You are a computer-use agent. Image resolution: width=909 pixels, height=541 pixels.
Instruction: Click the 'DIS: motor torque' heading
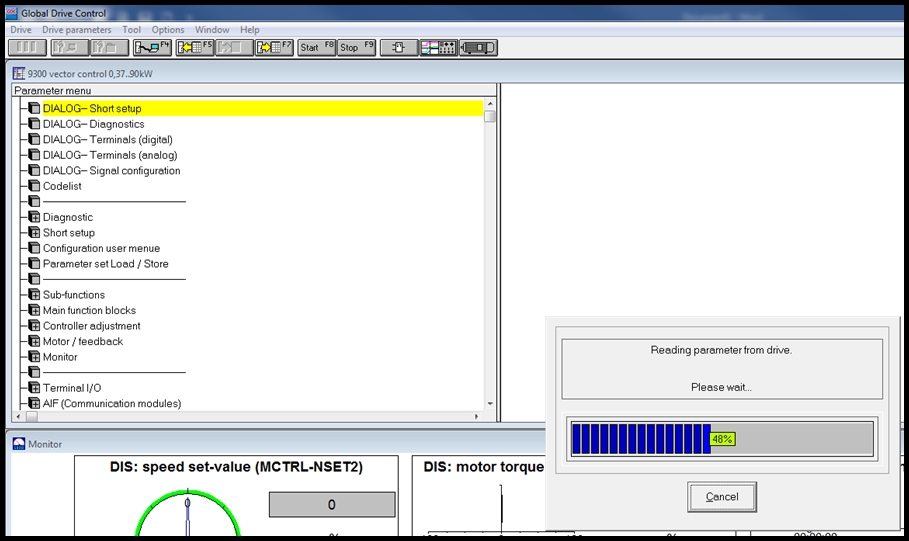(483, 467)
